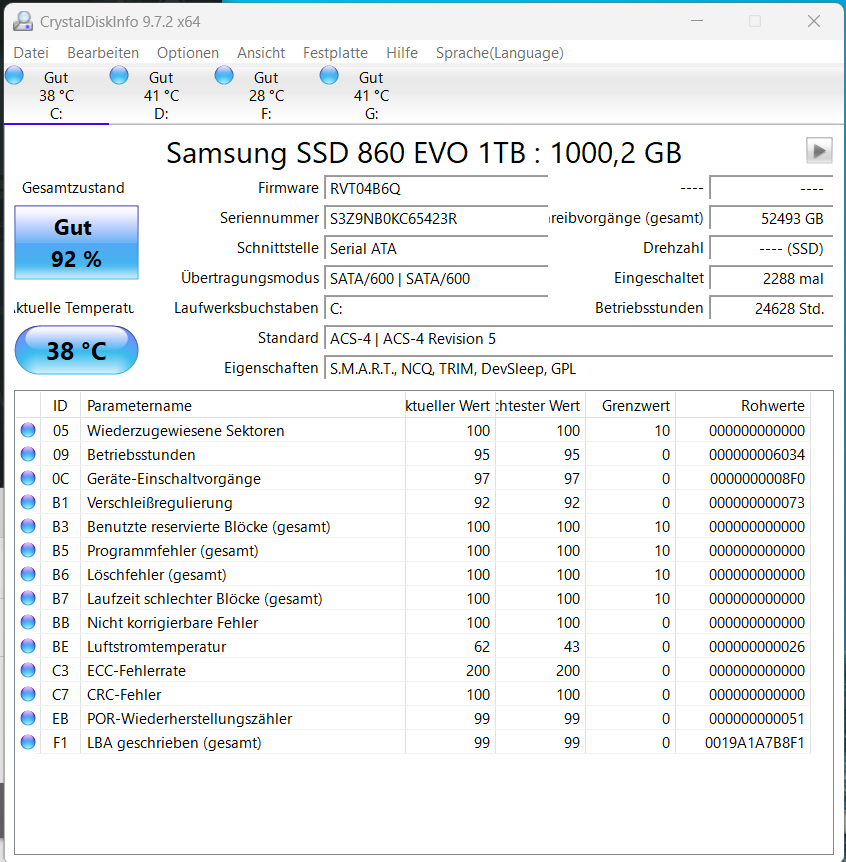846x862 pixels.
Task: Click the Eingeschaltet value 2288 mal
Action: tap(771, 279)
